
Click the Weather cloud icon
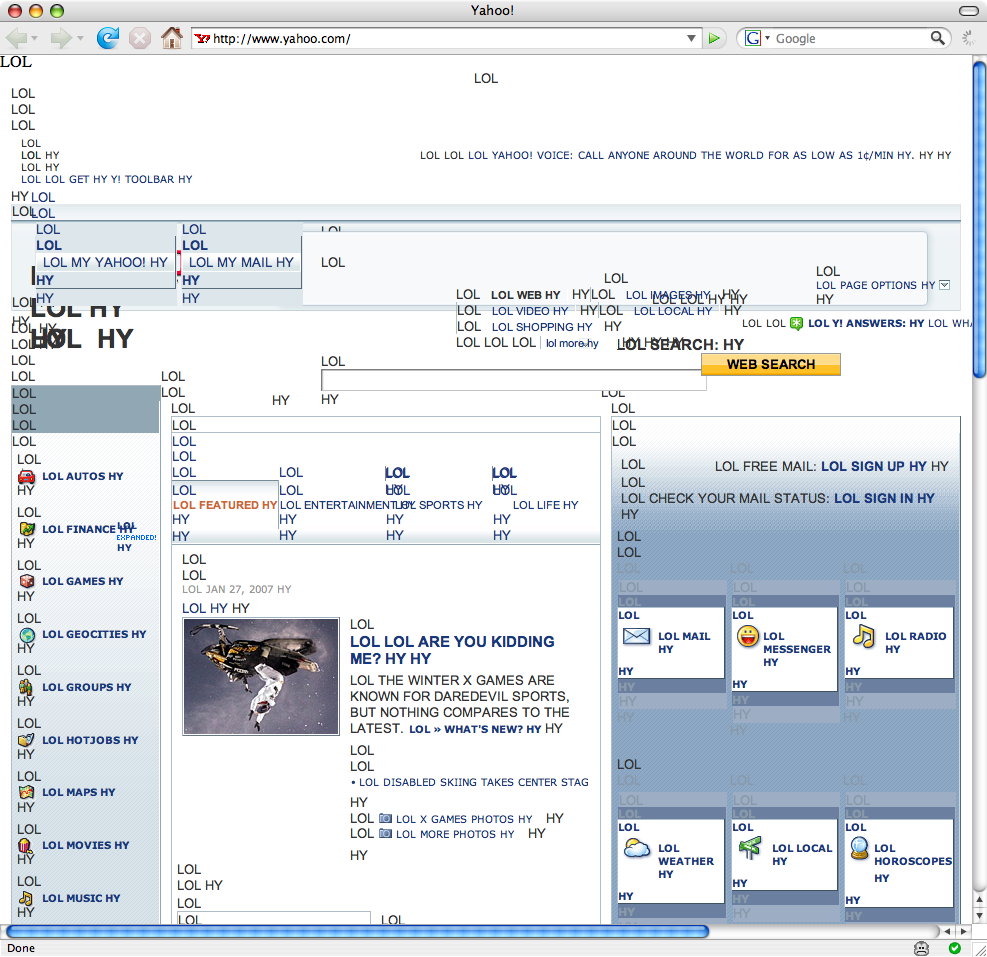[x=637, y=848]
